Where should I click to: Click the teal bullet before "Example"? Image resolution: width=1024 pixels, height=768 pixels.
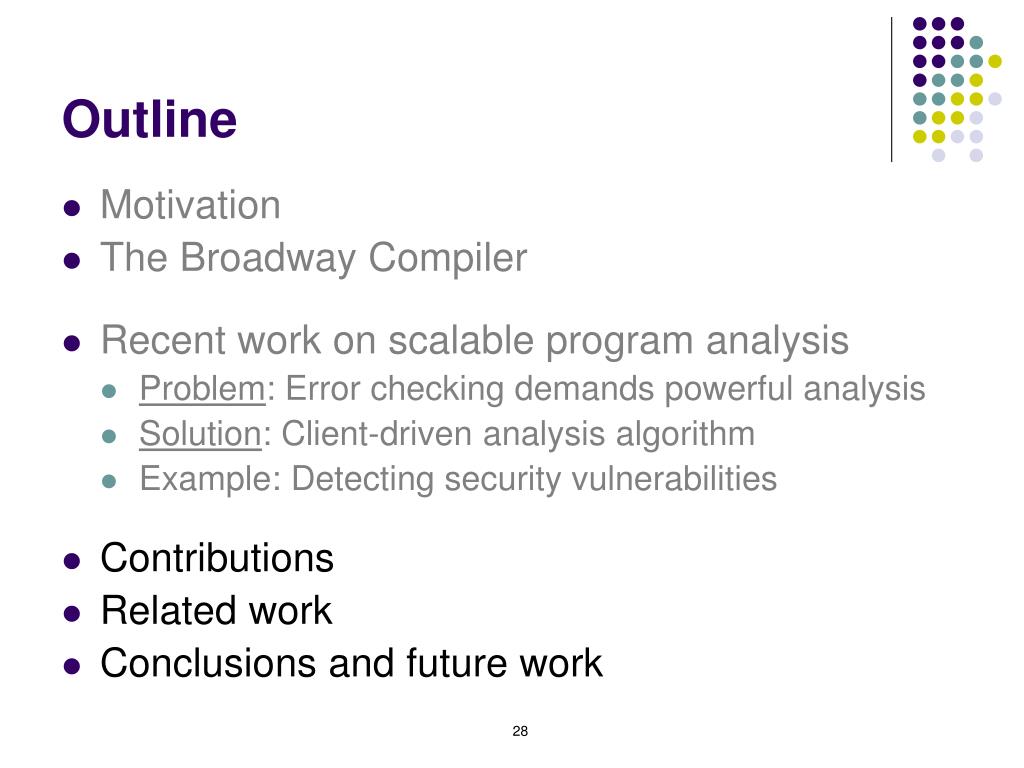pos(112,482)
